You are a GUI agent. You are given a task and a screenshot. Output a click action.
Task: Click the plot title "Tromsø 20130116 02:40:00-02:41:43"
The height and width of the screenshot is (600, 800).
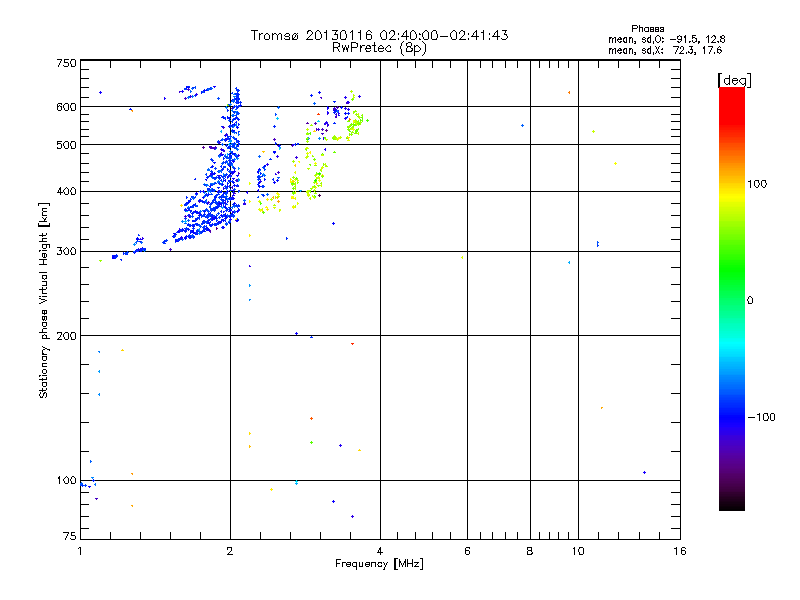(x=379, y=35)
